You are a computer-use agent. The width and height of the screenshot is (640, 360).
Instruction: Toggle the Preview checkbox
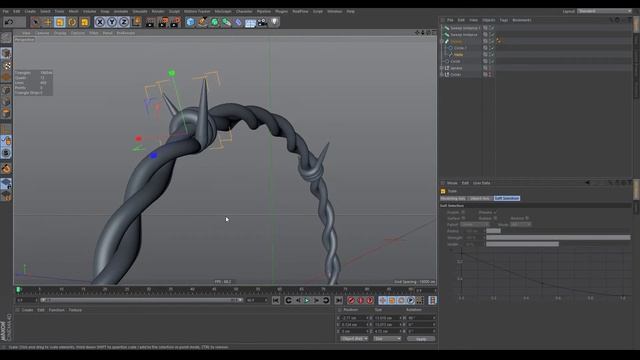pyautogui.click(x=495, y=212)
